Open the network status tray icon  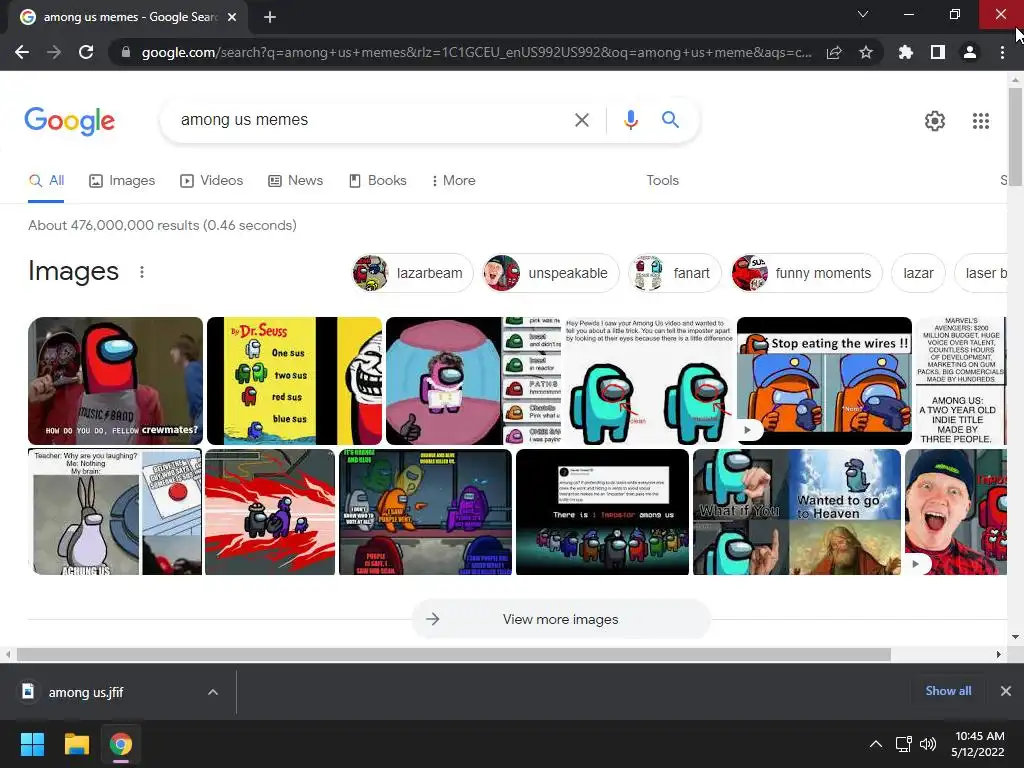tap(904, 744)
